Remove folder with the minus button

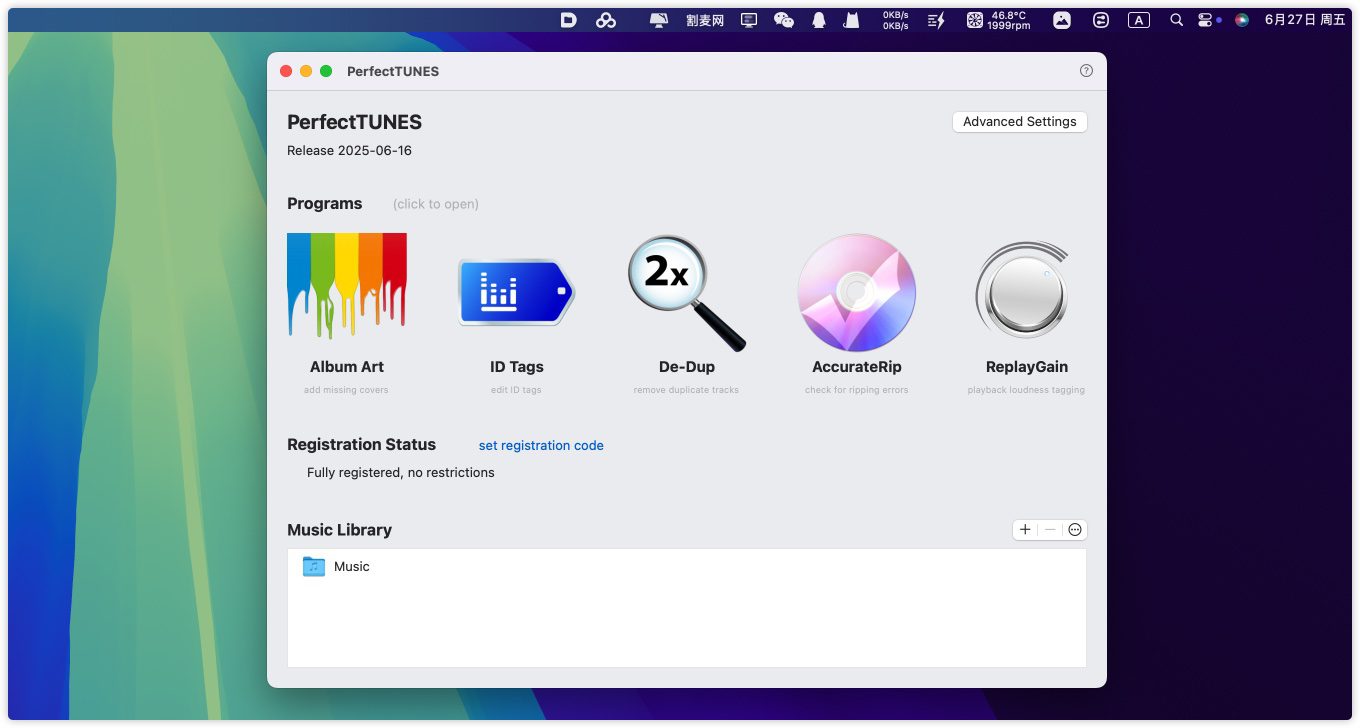pyautogui.click(x=1050, y=530)
